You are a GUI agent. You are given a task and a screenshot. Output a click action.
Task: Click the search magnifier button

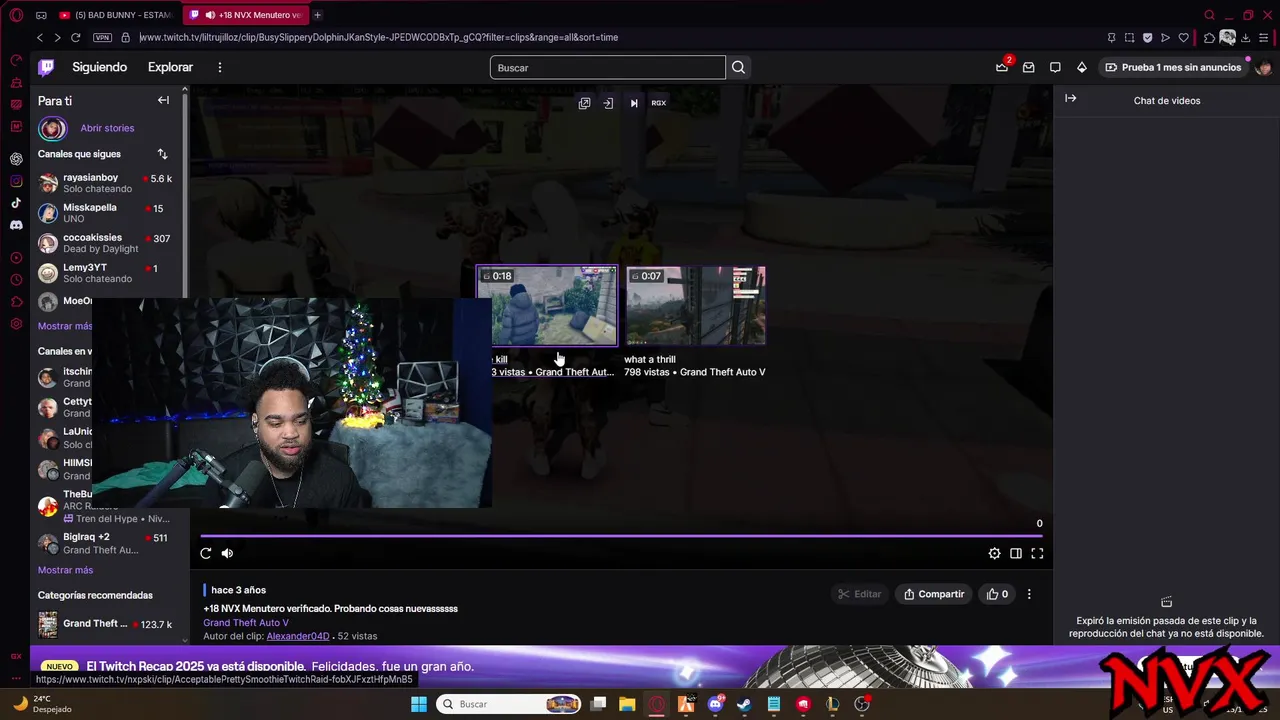[738, 67]
